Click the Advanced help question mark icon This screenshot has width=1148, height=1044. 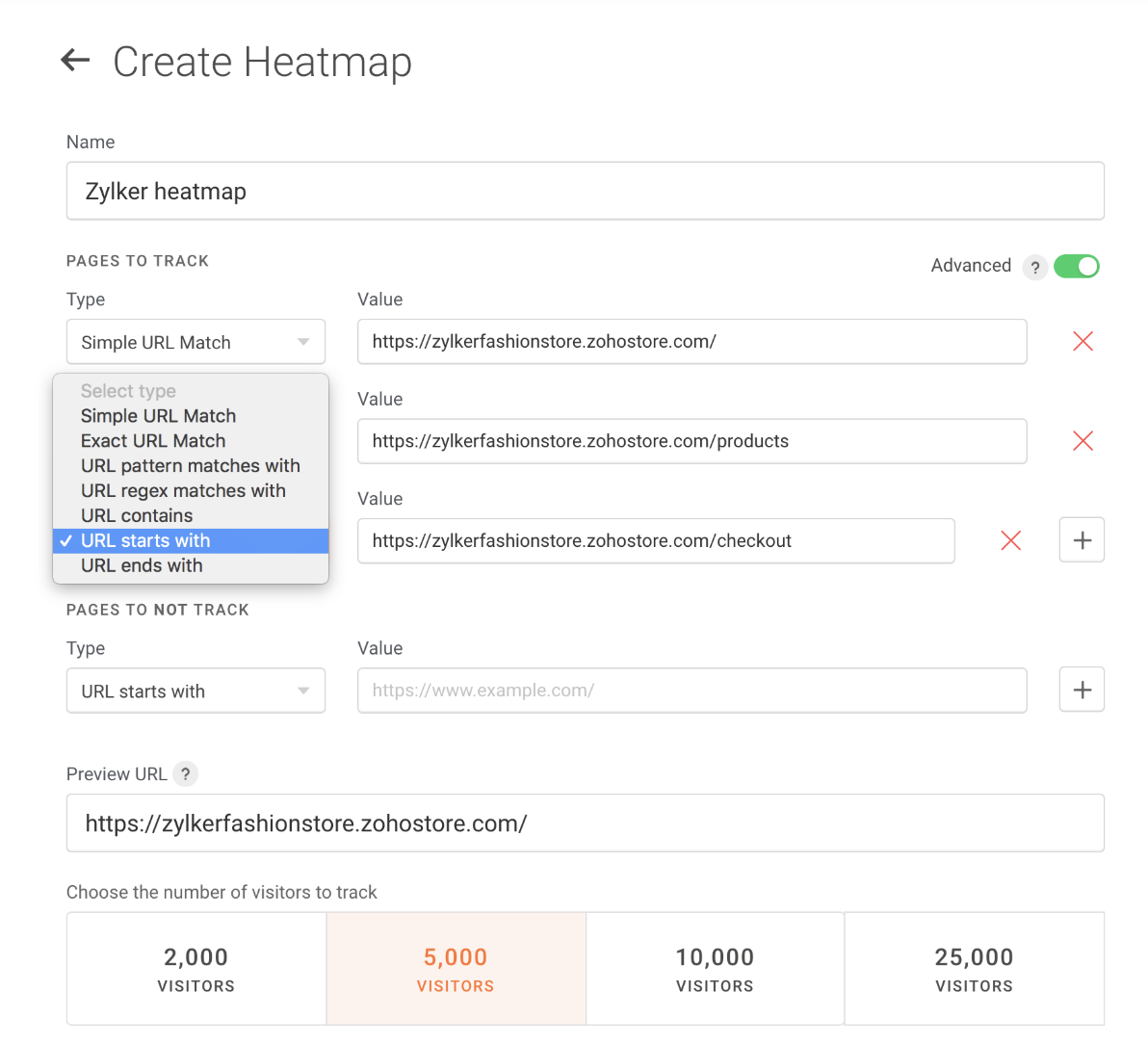[x=1035, y=267]
